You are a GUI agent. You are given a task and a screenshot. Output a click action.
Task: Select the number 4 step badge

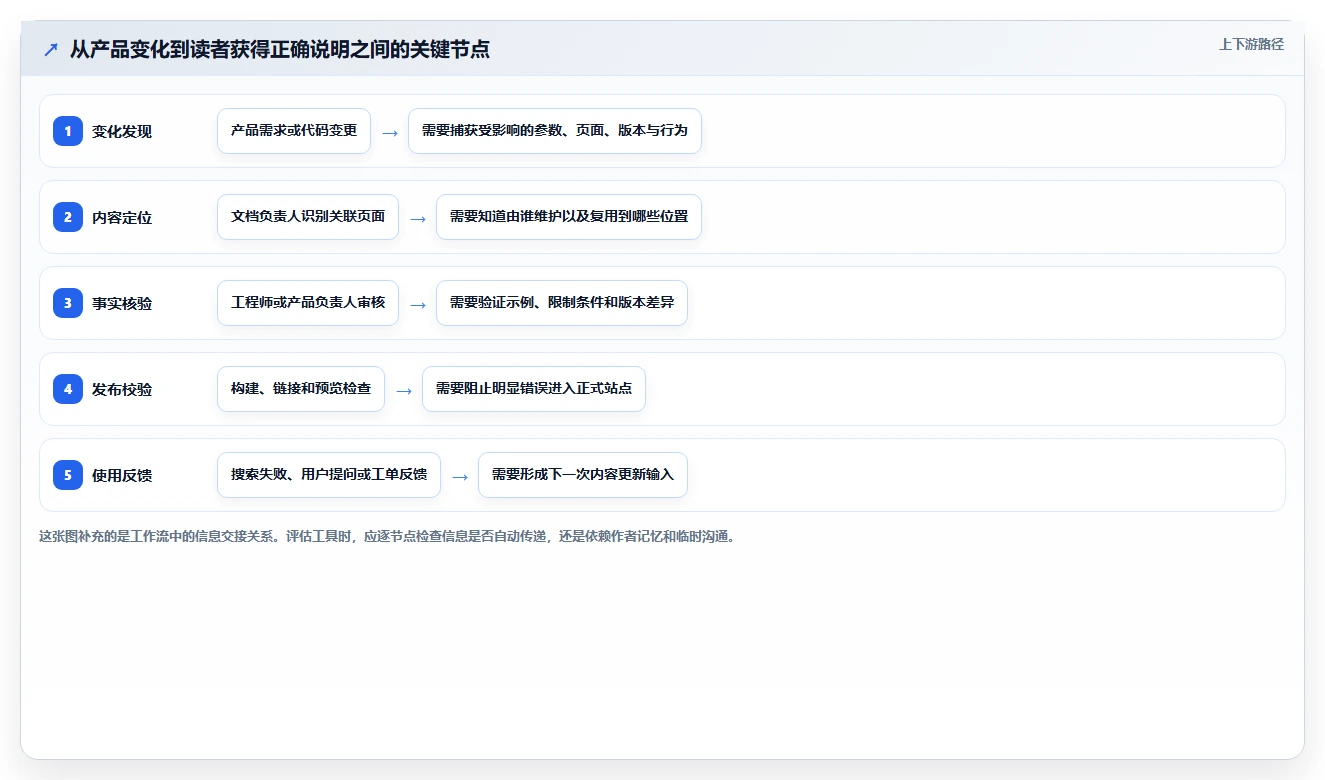[x=68, y=389]
